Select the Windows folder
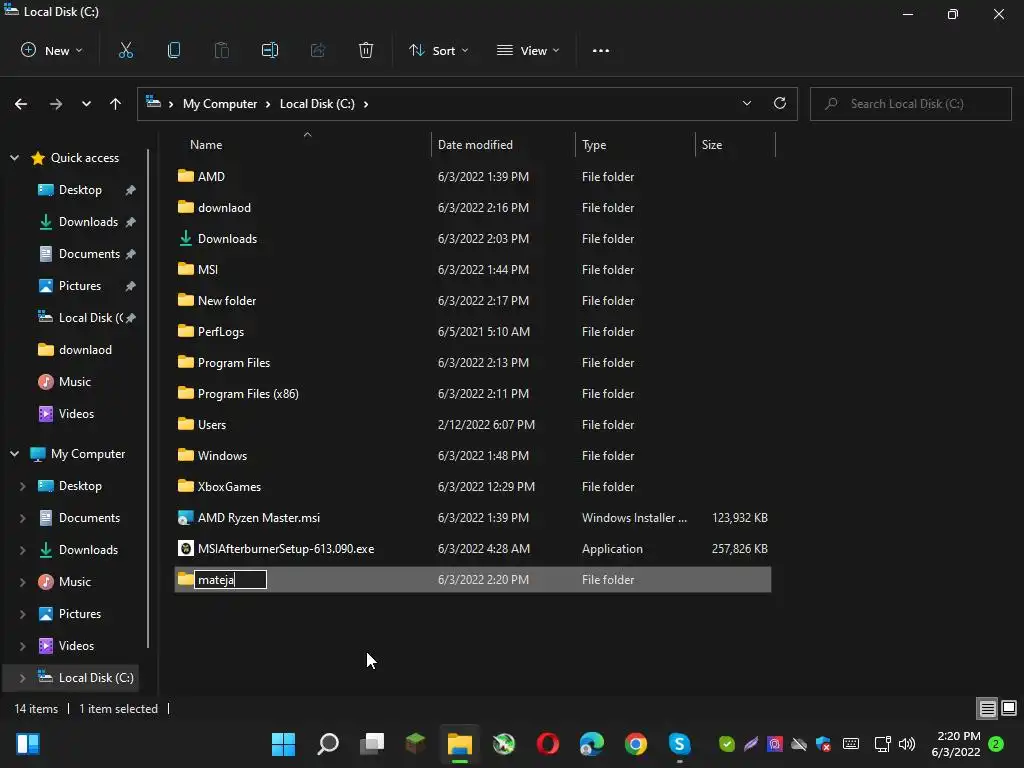1024x768 pixels. pyautogui.click(x=473, y=456)
